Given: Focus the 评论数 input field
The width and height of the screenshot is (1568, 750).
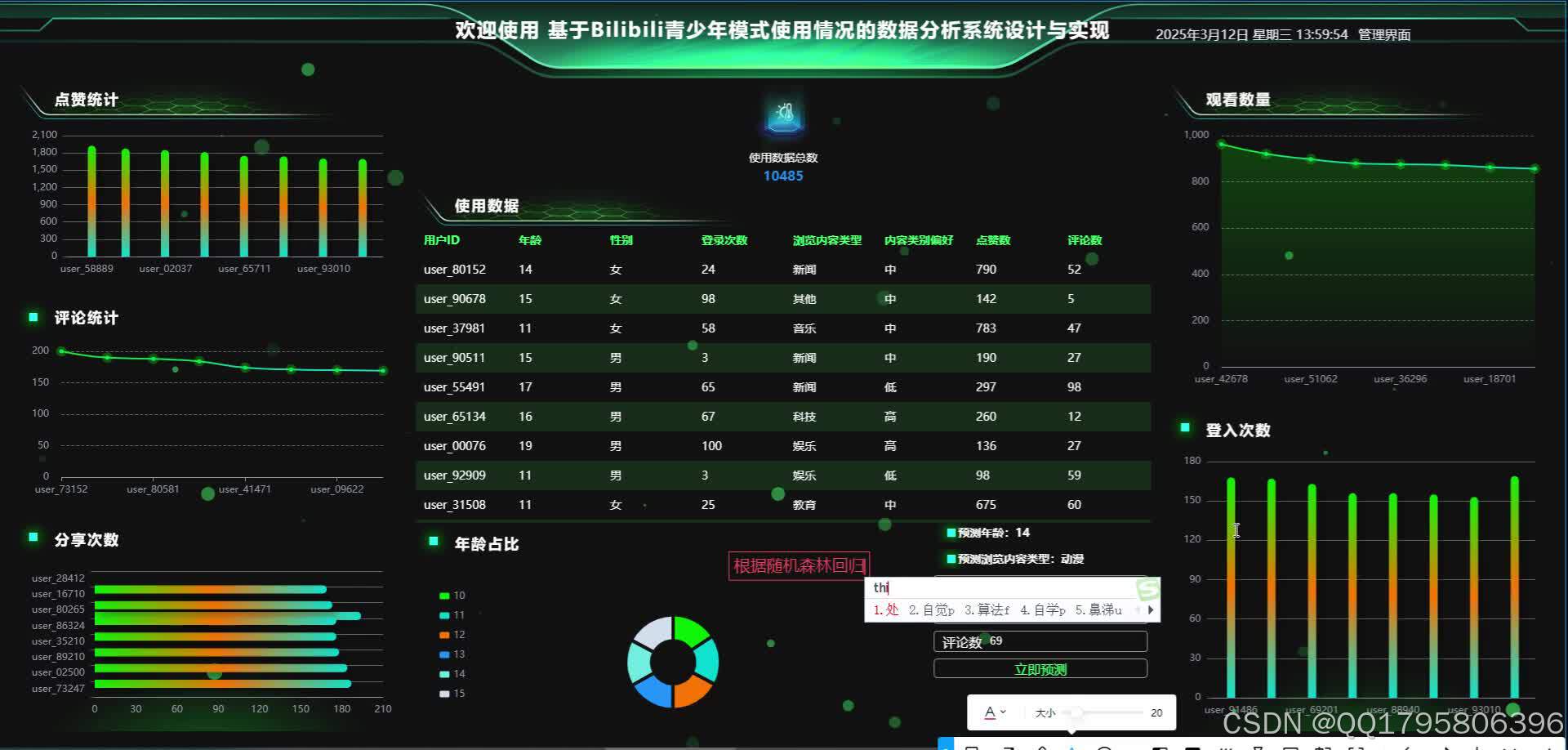Looking at the screenshot, I should [x=1040, y=641].
